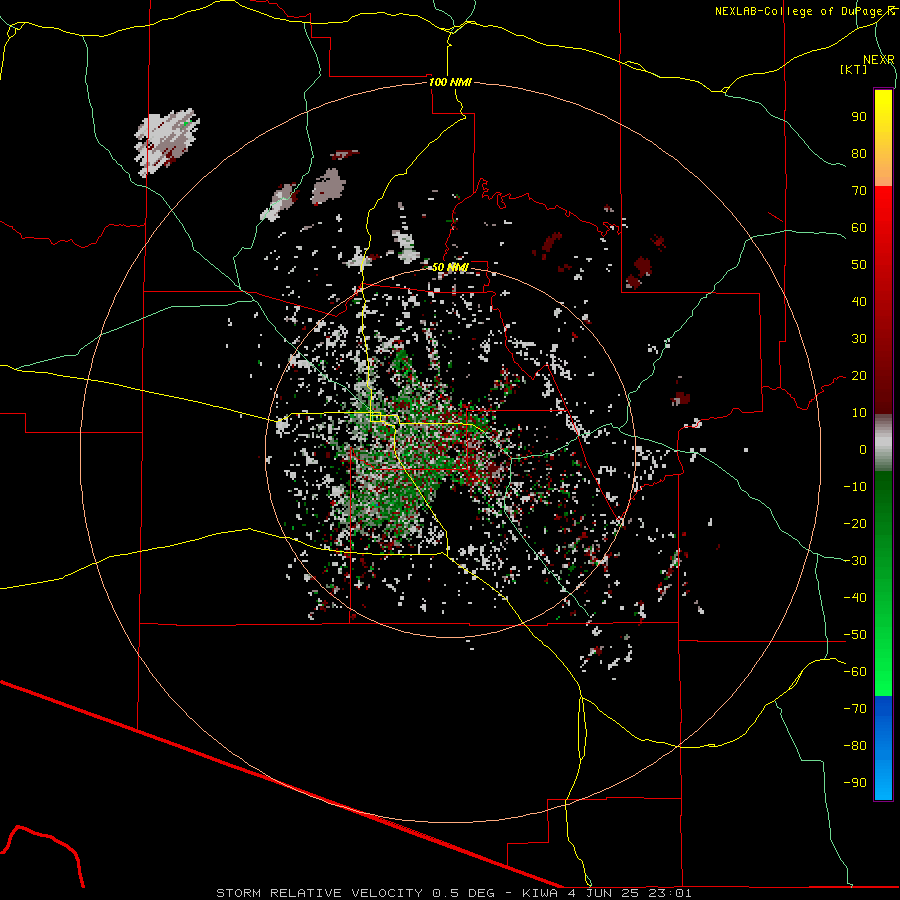Pick the orange segment of velocity color bar
The width and height of the screenshot is (900, 900).
(883, 168)
